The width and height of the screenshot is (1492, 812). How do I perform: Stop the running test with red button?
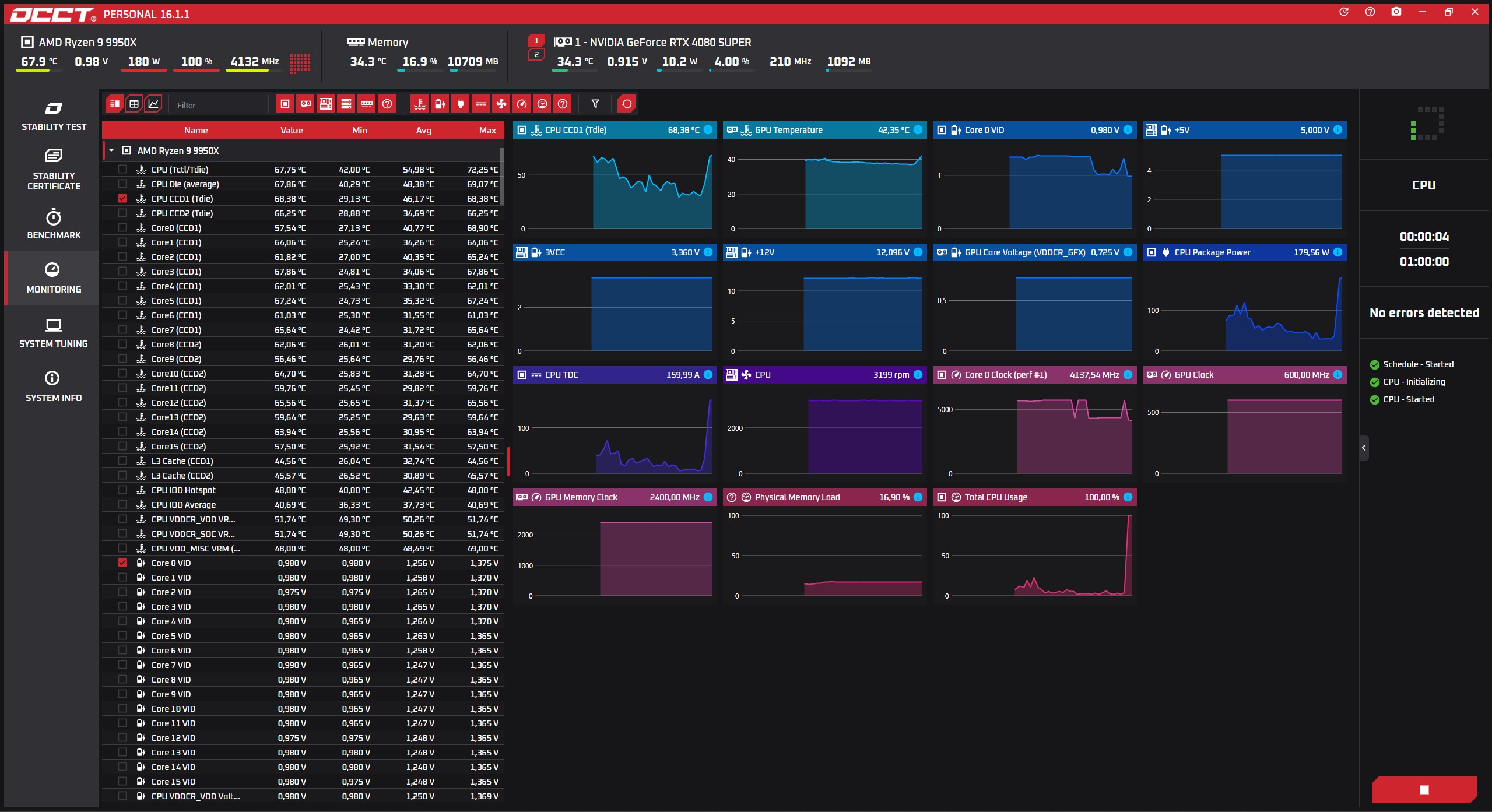click(x=1424, y=790)
